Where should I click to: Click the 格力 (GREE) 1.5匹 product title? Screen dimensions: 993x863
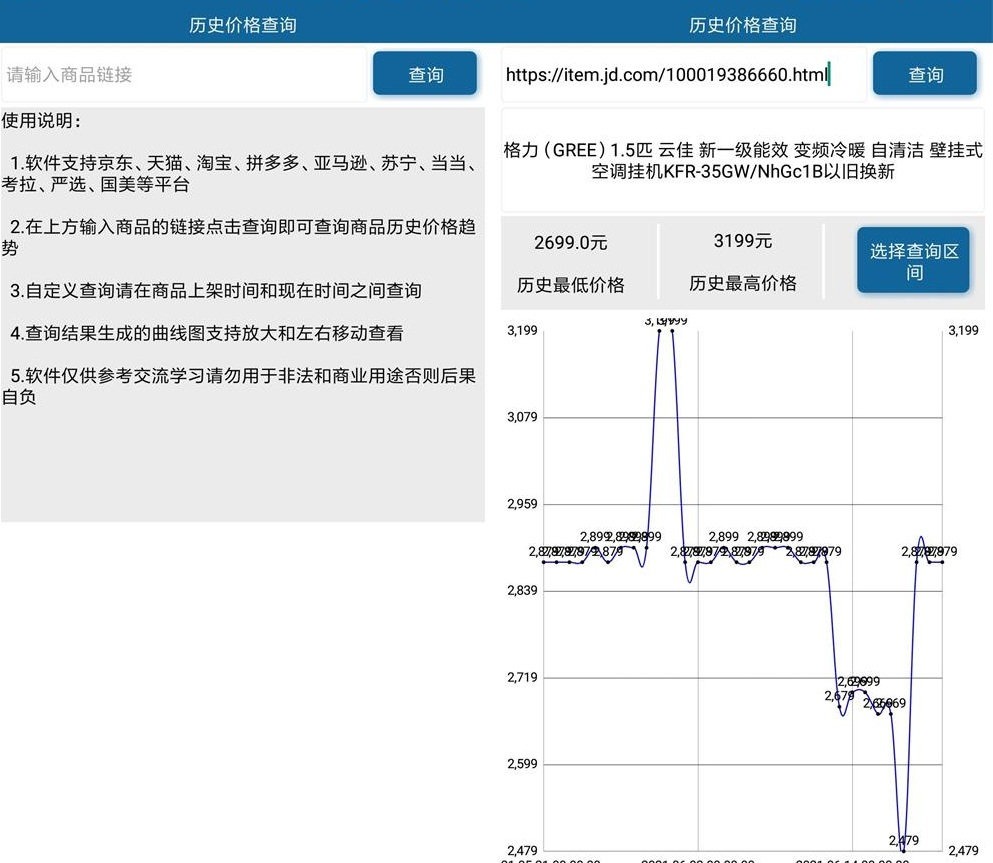click(x=743, y=160)
